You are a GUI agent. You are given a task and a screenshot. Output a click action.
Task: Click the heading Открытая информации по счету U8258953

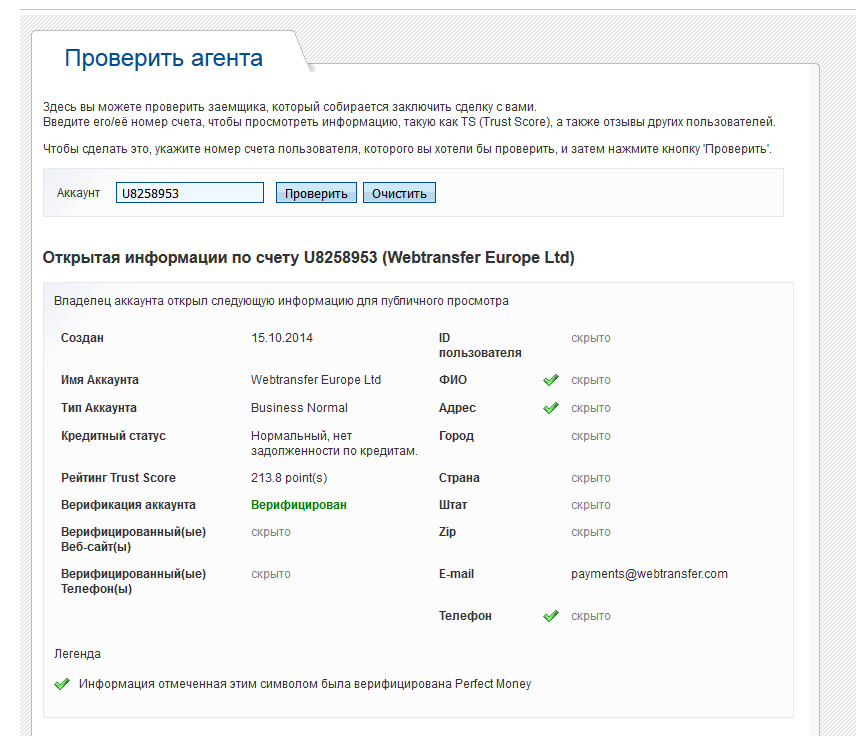pyautogui.click(x=308, y=258)
